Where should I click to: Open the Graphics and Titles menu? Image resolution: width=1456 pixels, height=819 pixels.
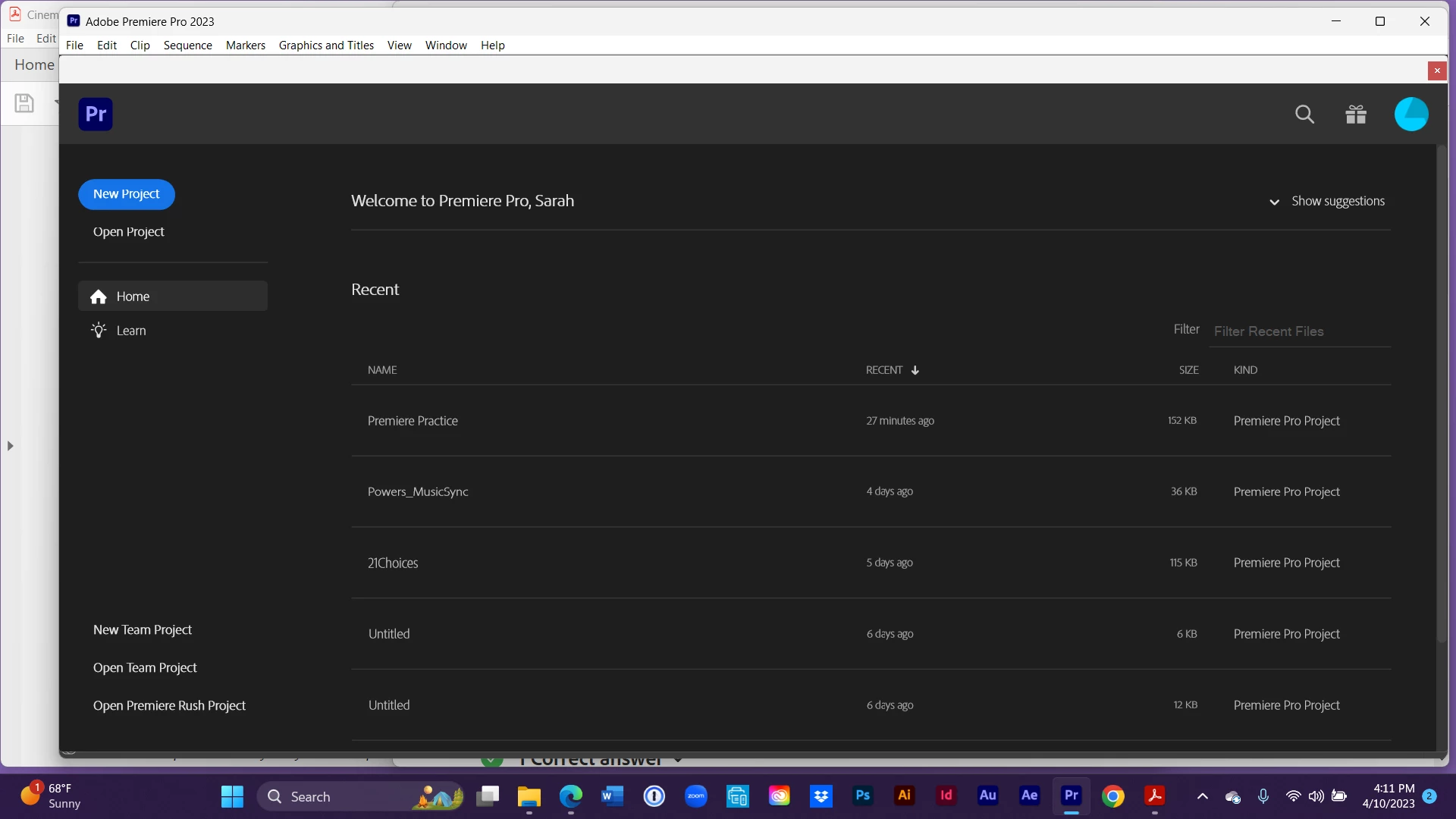click(x=326, y=45)
